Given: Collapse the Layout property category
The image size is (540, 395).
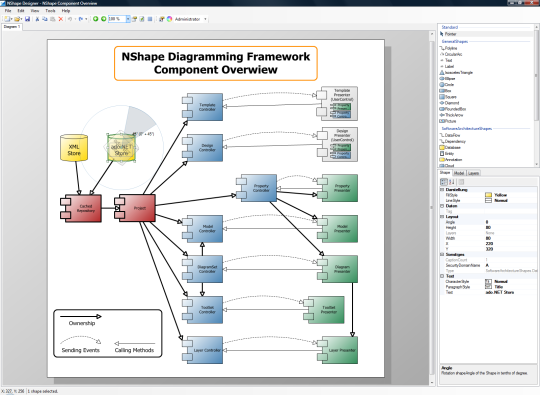Looking at the screenshot, I should click(442, 217).
